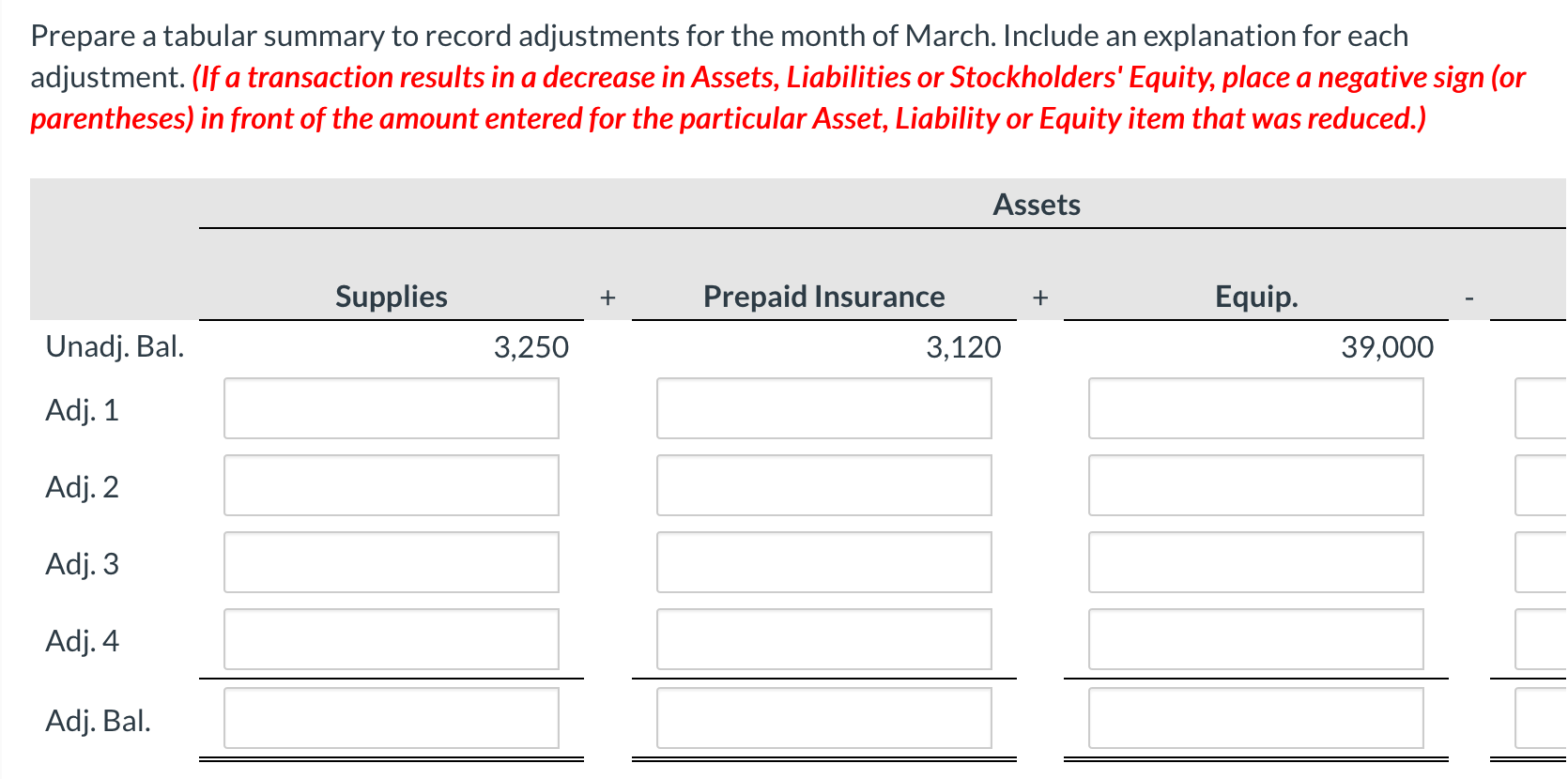This screenshot has height=779, width=1568.
Task: Click the Equip. input for Adj. 4
Action: pyautogui.click(x=1256, y=639)
